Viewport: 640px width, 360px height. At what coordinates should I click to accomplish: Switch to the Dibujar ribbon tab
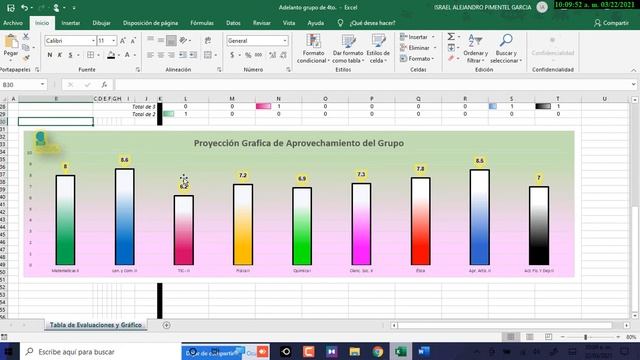coord(101,23)
